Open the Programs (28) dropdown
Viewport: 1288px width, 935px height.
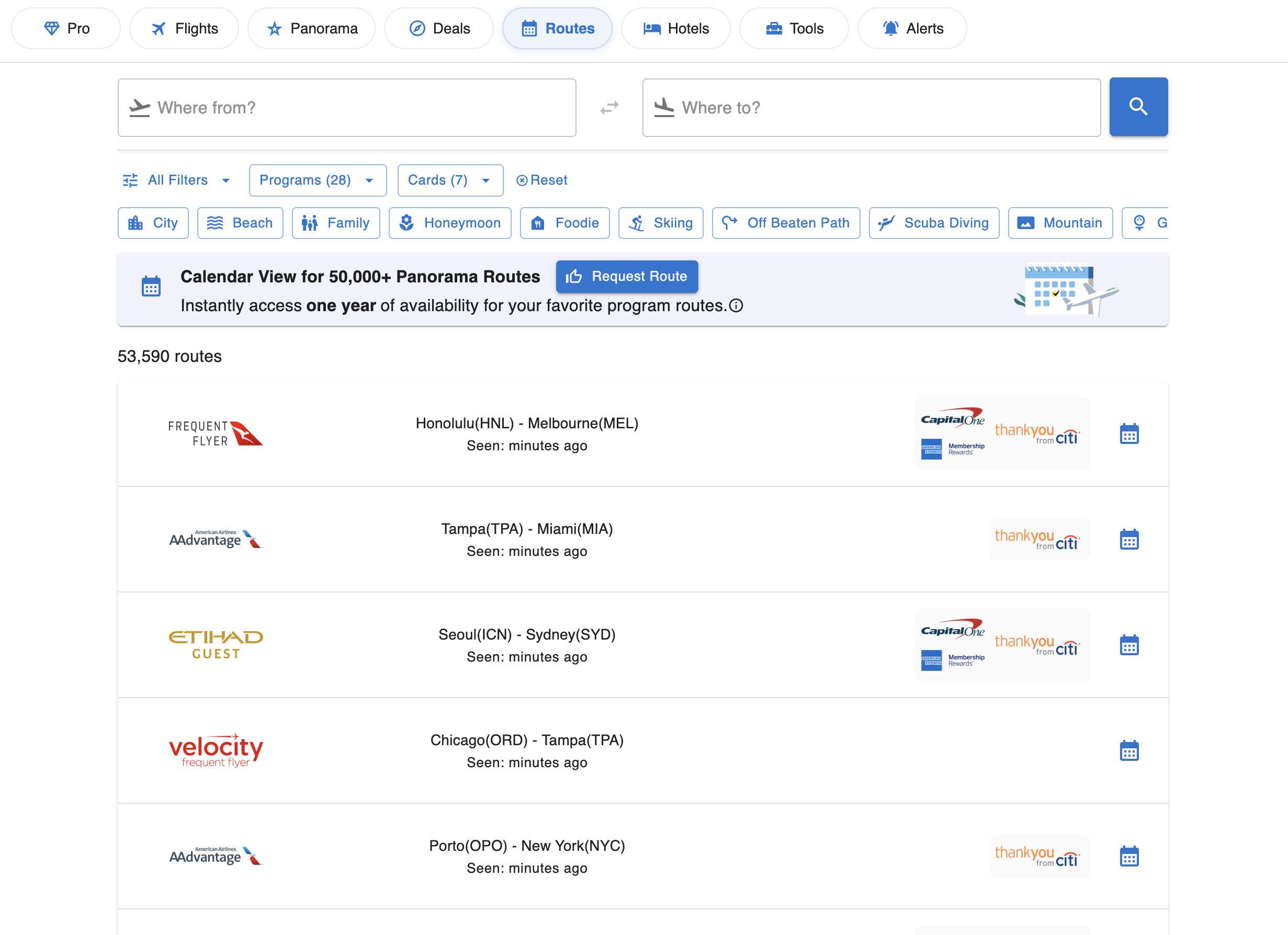click(318, 180)
